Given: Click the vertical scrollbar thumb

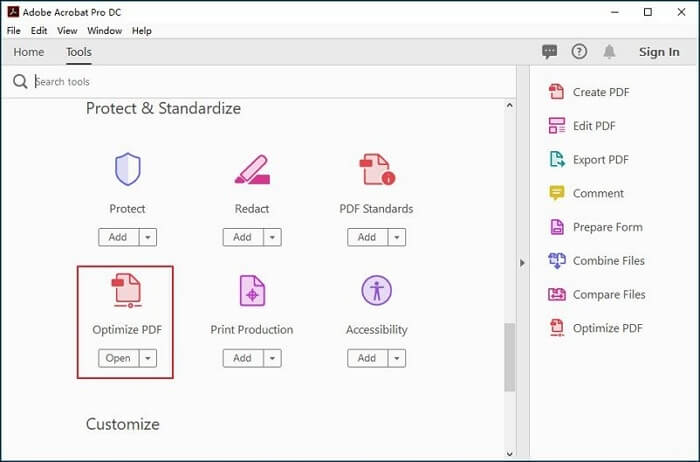Looking at the screenshot, I should (510, 358).
